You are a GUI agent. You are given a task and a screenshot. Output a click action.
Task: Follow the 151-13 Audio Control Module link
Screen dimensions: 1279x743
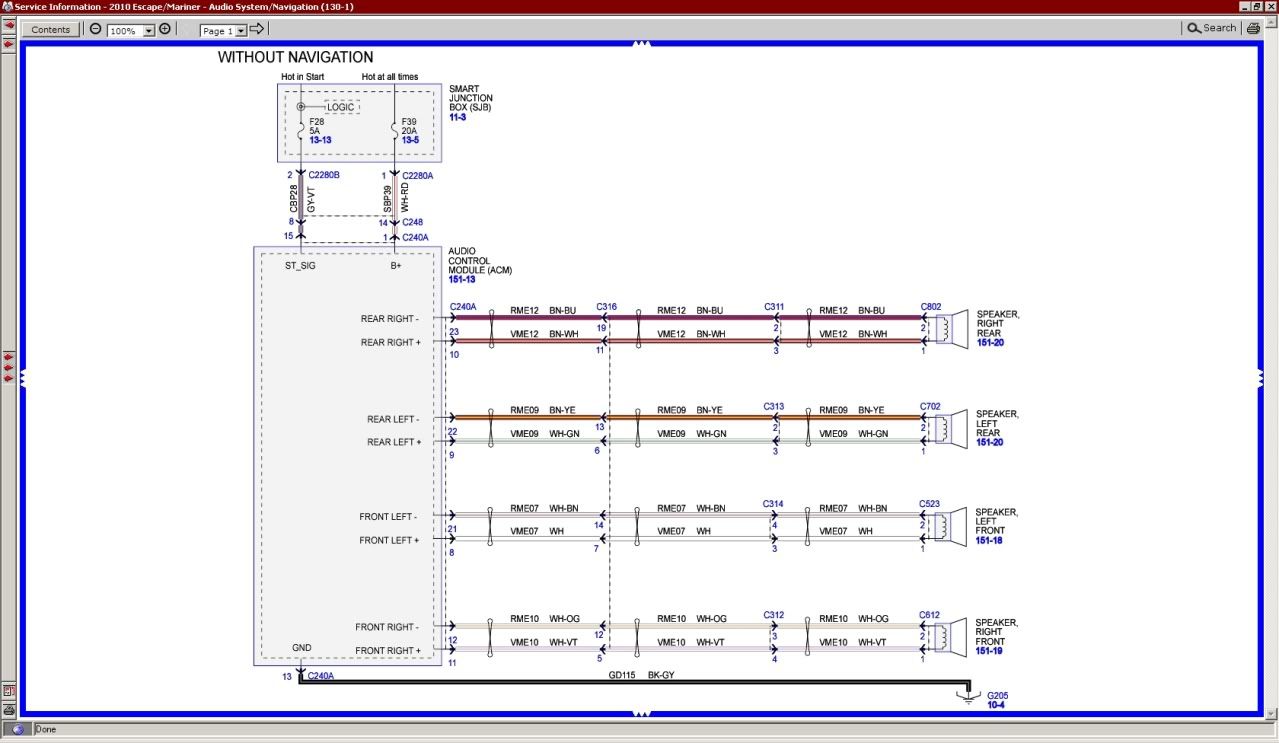click(x=462, y=280)
